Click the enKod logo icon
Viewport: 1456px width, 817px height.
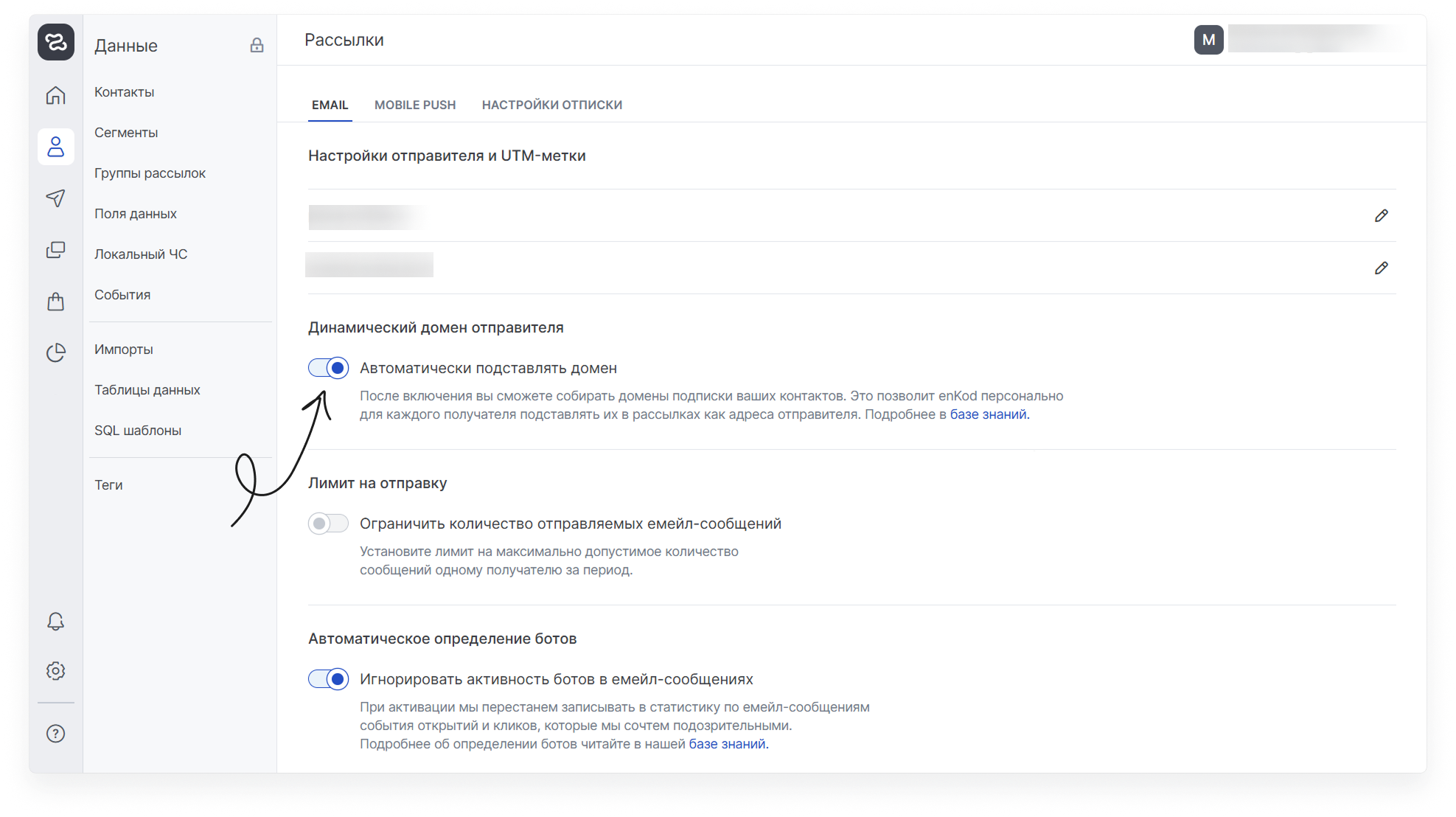56,42
